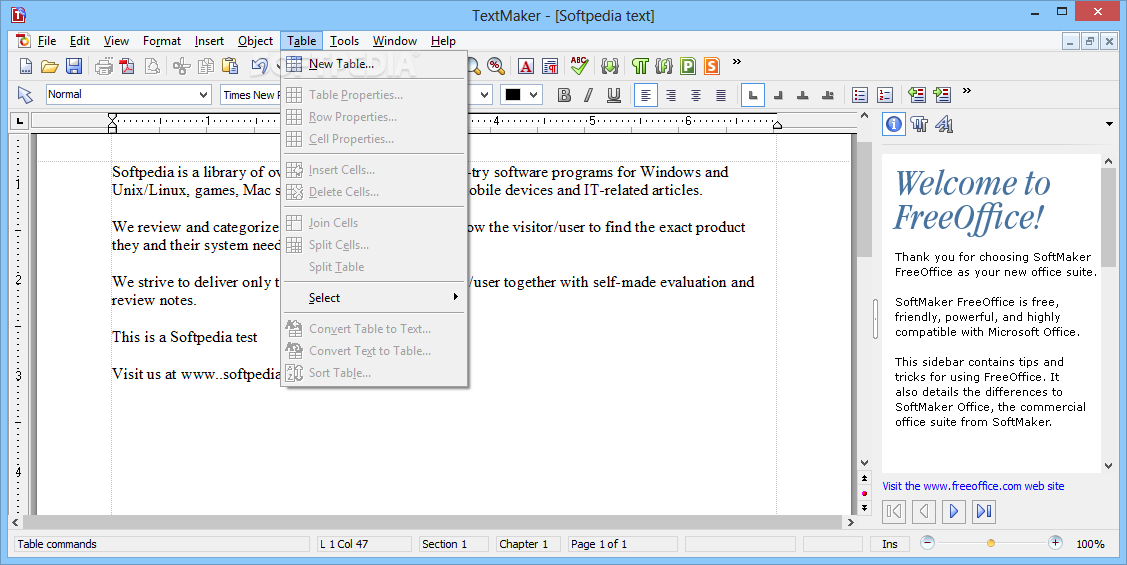Toggle Italic formatting
1127x565 pixels.
point(589,95)
